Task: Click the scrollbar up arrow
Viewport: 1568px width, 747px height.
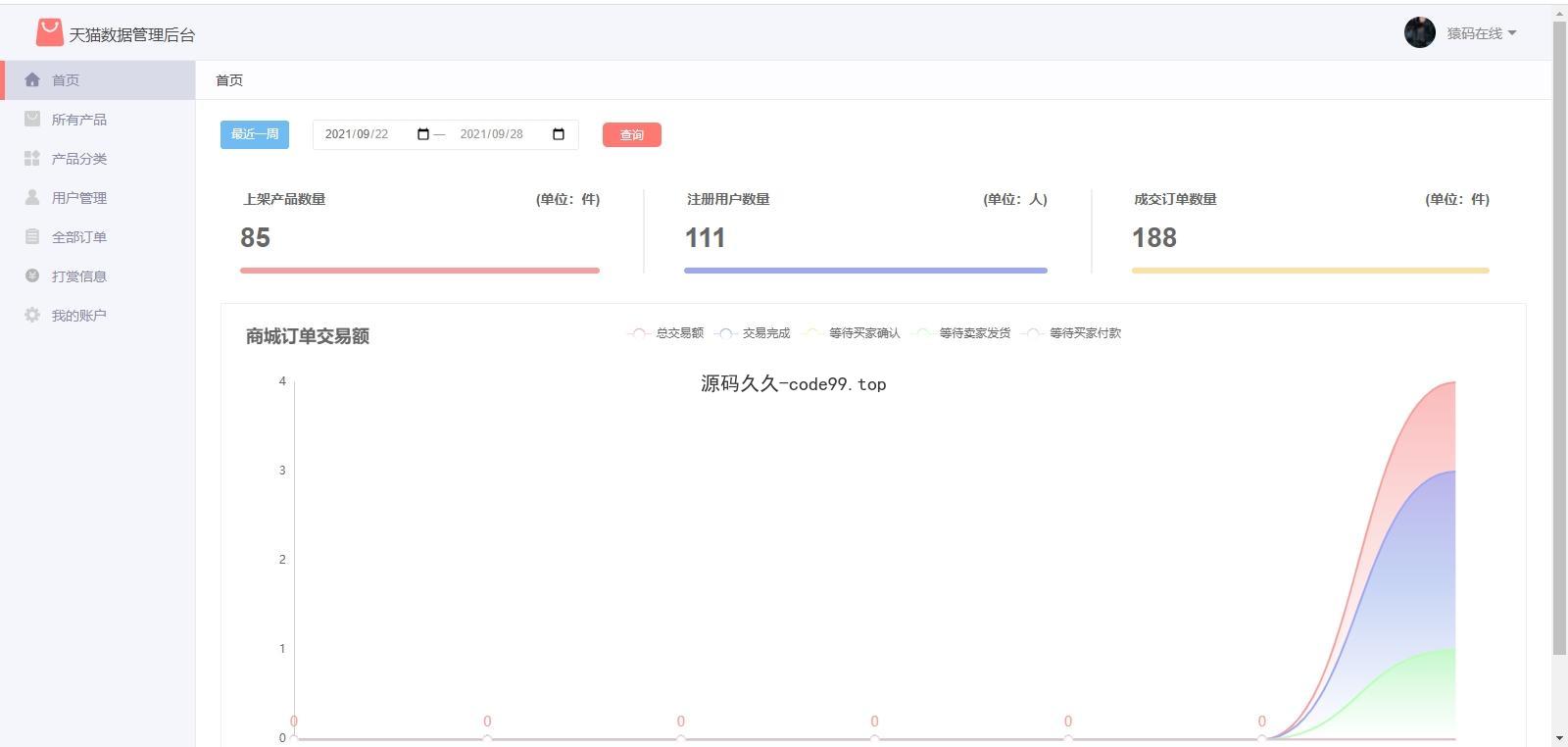Action: (1559, 12)
